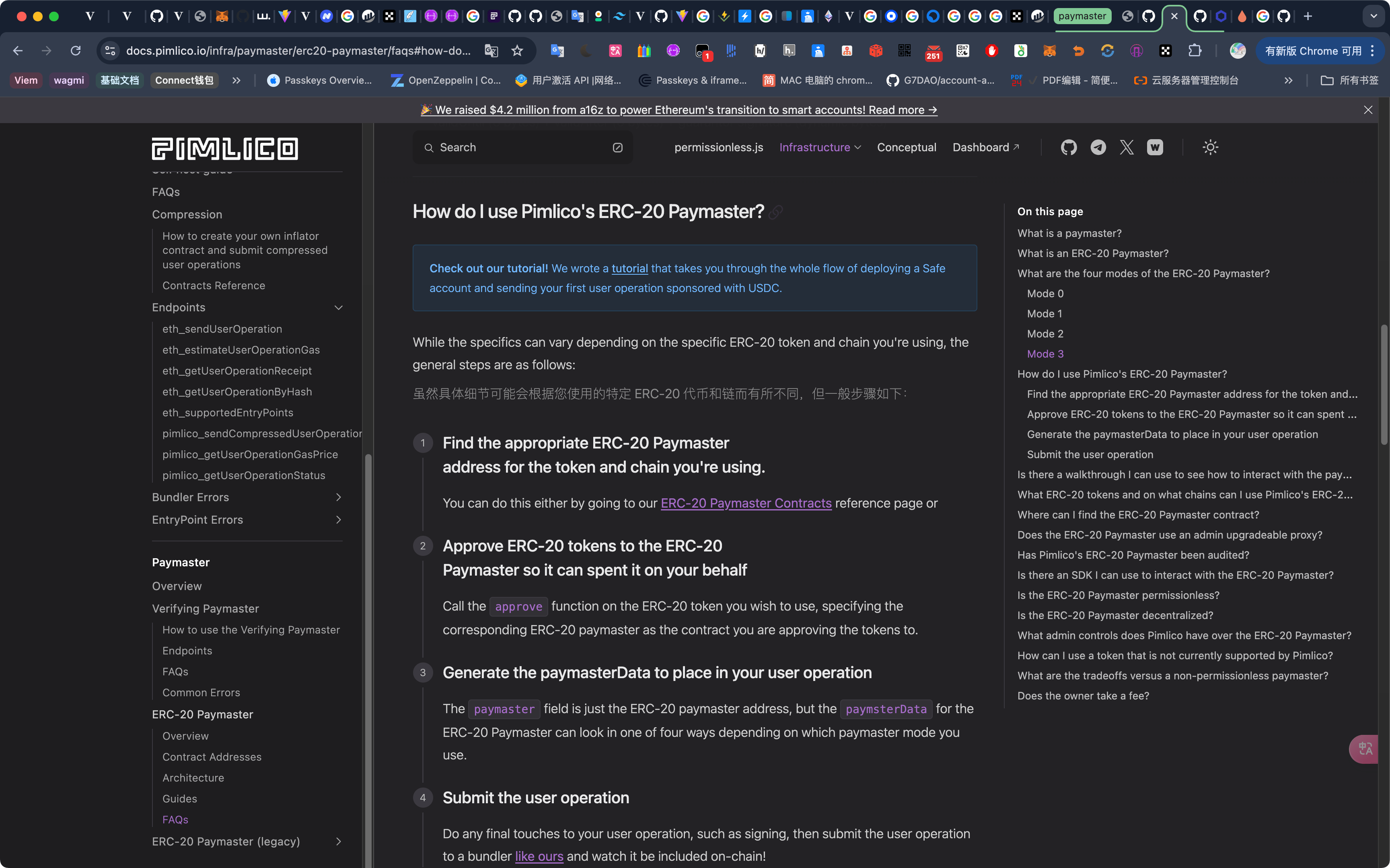Jump to 'Does the owner take a fee?'
The image size is (1390, 868).
[x=1083, y=696]
